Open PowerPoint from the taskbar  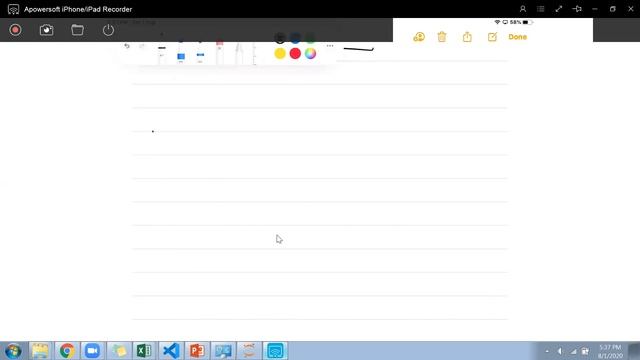pyautogui.click(x=197, y=351)
